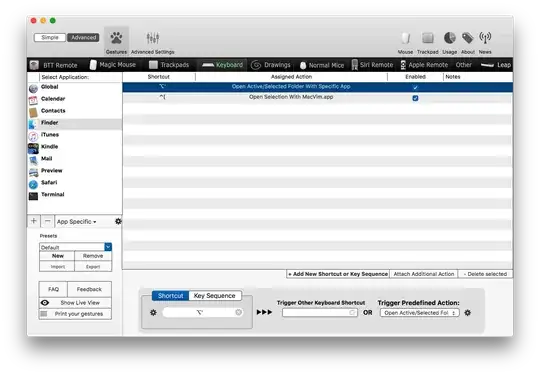Screen dimensions: 540x375
Task: Click the Mouse icon in toolbar
Action: (405, 38)
